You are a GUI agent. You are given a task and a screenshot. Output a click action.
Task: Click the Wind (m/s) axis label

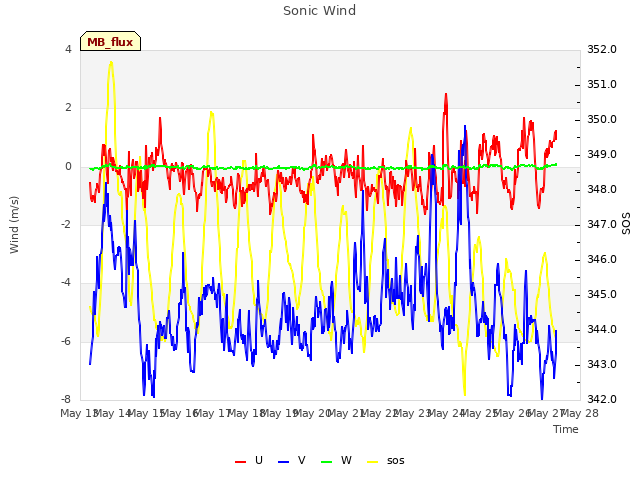click(14, 225)
